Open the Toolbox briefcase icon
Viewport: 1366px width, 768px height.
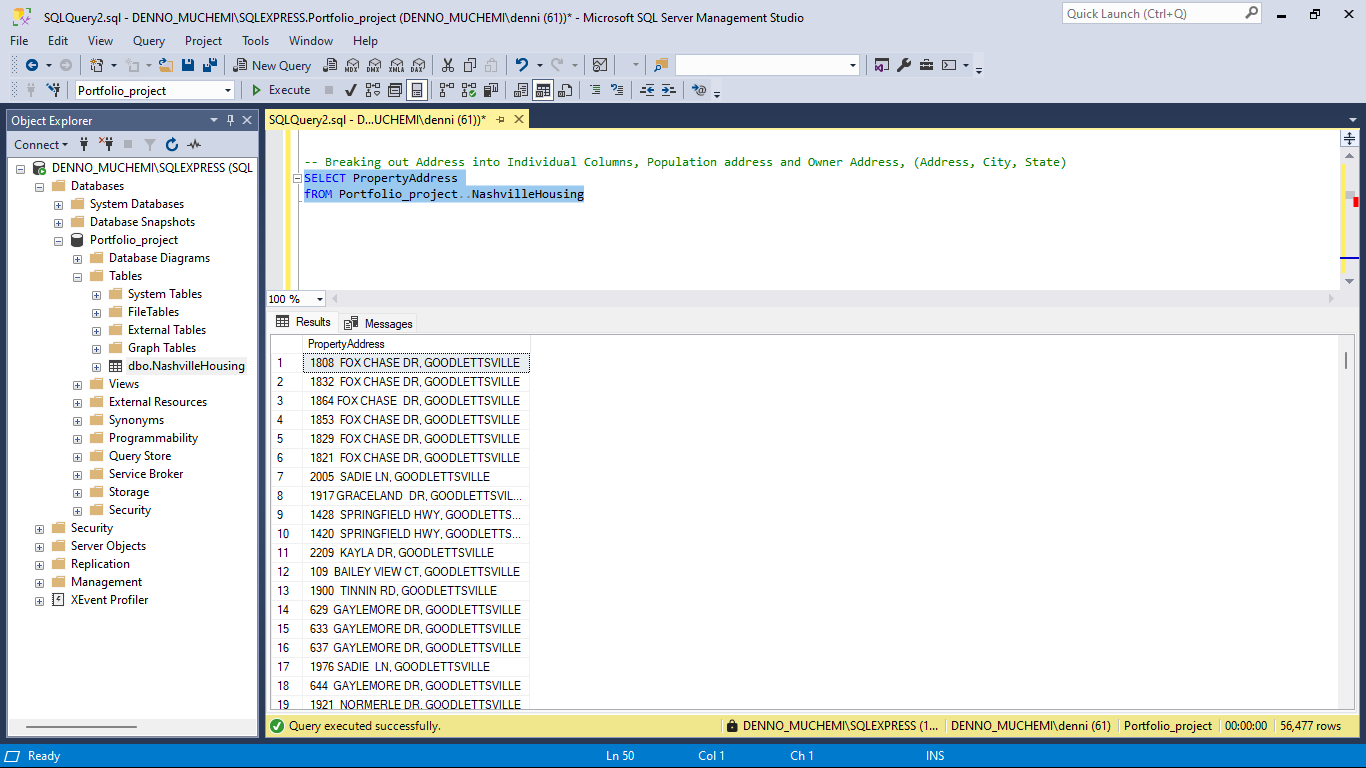tap(926, 65)
